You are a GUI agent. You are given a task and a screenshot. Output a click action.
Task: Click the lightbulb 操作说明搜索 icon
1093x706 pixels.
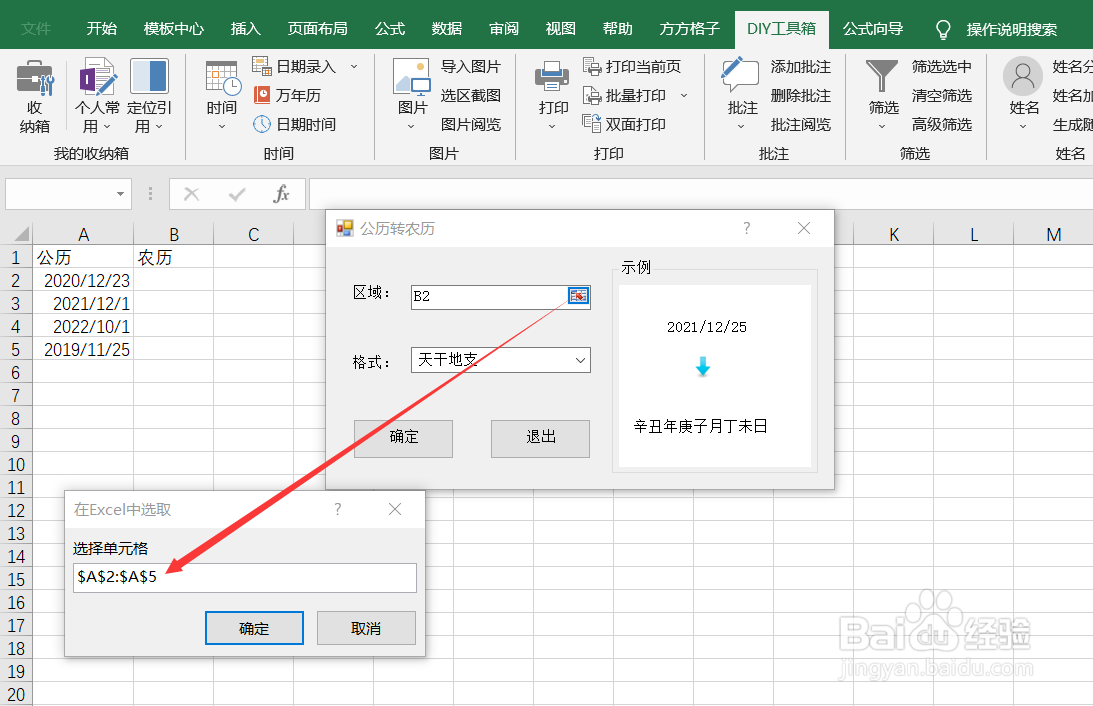942,29
